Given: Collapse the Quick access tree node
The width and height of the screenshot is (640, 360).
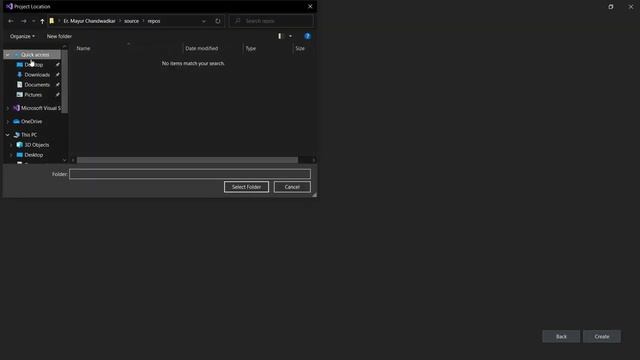Looking at the screenshot, I should pyautogui.click(x=8, y=55).
